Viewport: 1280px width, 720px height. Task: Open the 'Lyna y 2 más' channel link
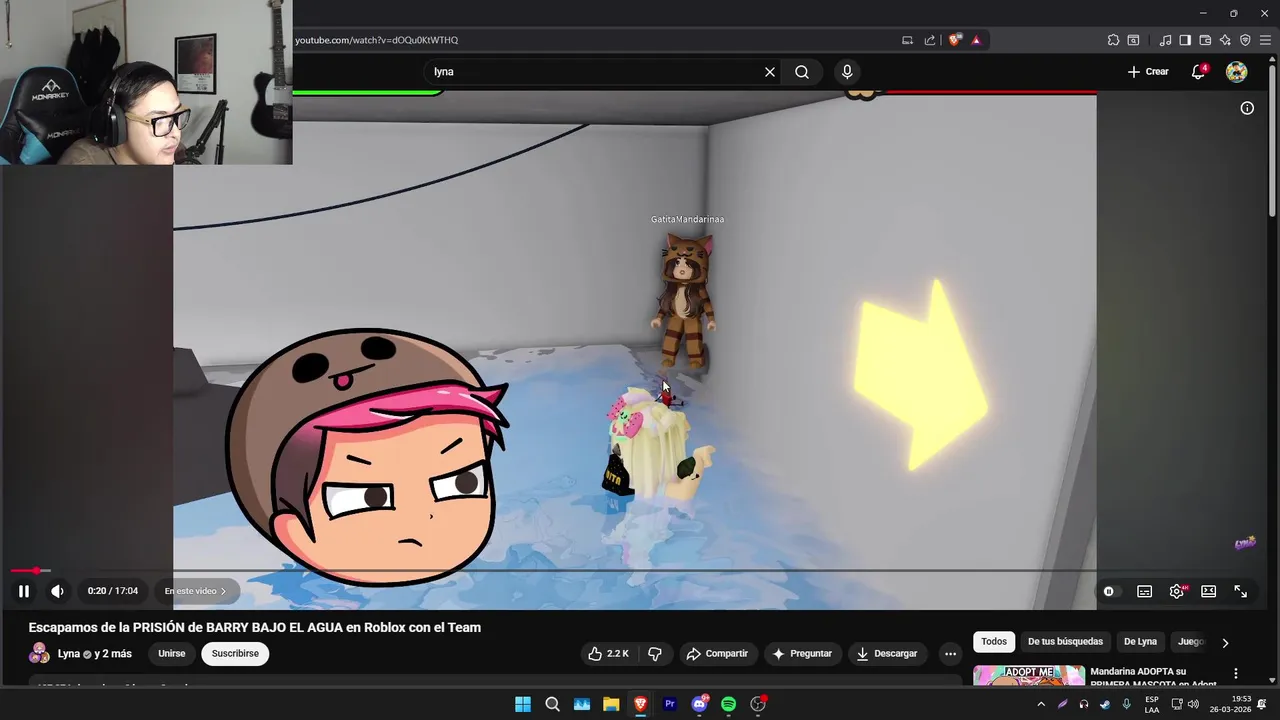point(95,653)
